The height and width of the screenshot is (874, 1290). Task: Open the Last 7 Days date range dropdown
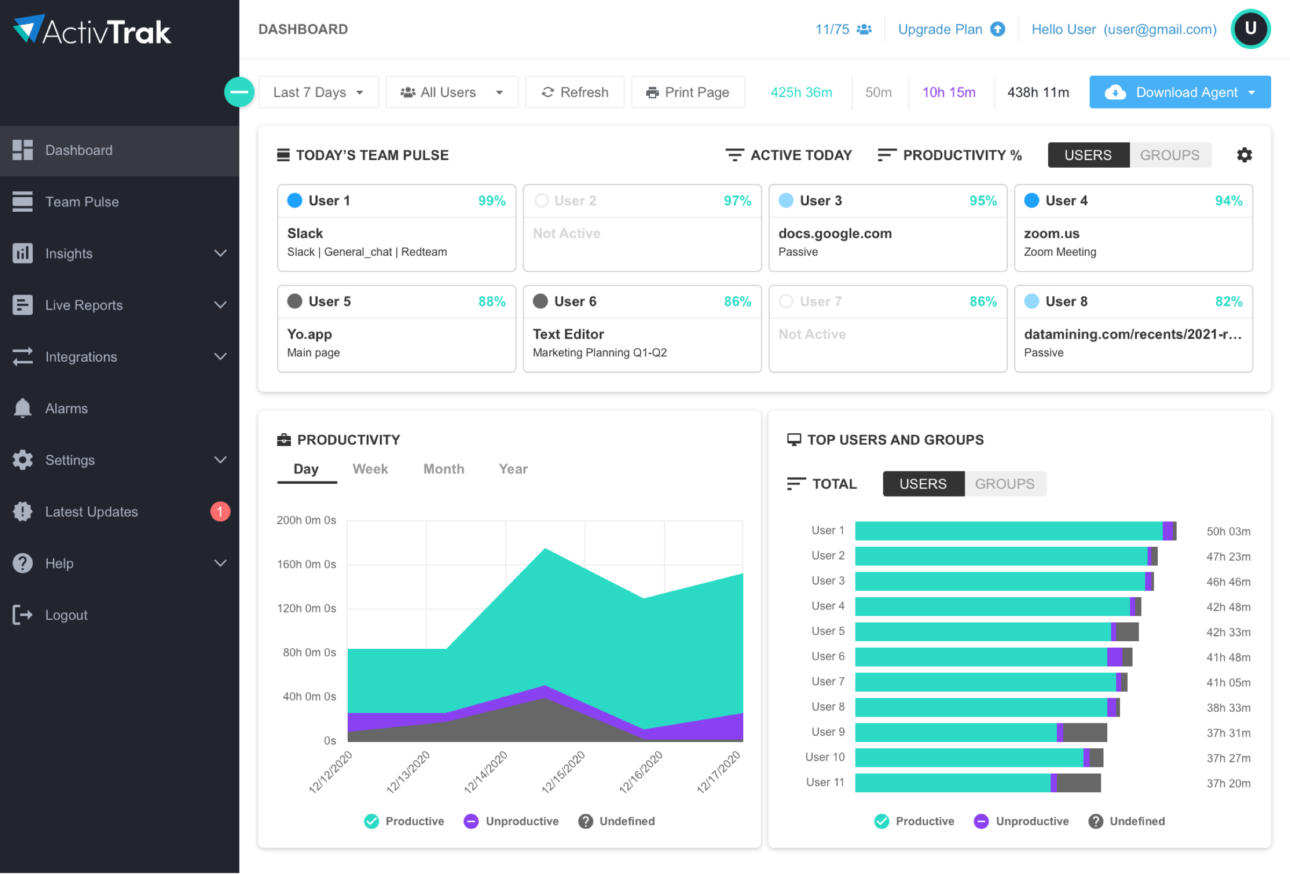point(318,91)
